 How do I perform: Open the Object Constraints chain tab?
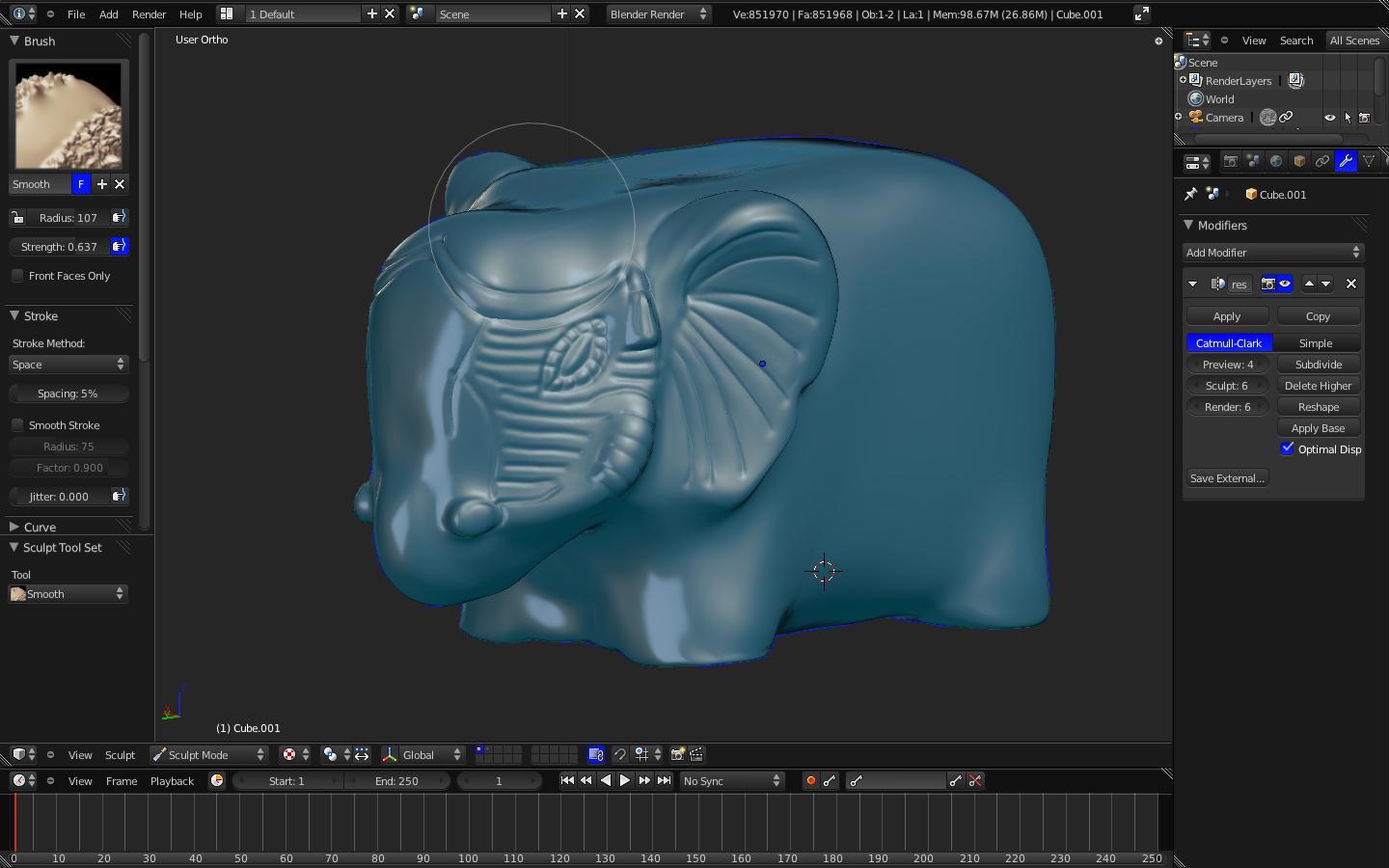pos(1322,162)
